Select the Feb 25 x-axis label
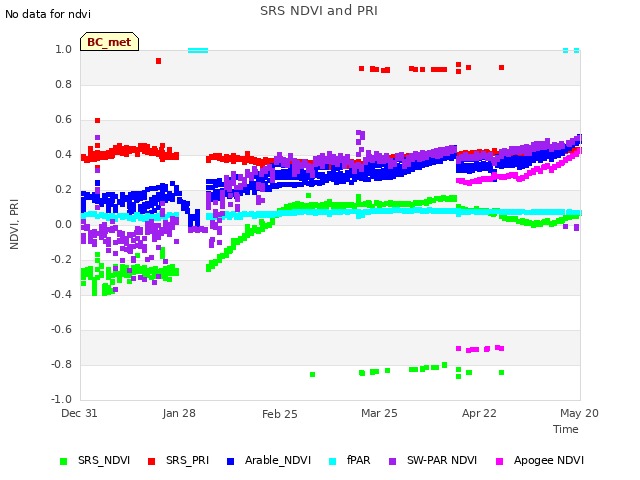Viewport: 640px width, 480px height. (280, 414)
